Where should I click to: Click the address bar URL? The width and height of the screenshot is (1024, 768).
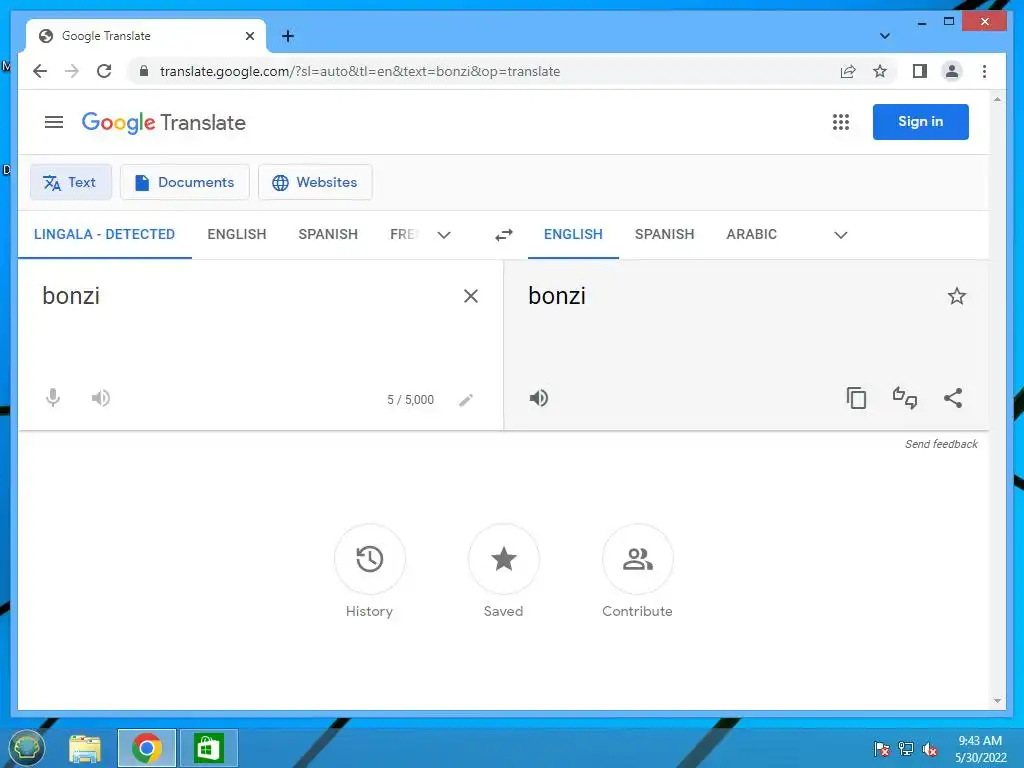[360, 71]
